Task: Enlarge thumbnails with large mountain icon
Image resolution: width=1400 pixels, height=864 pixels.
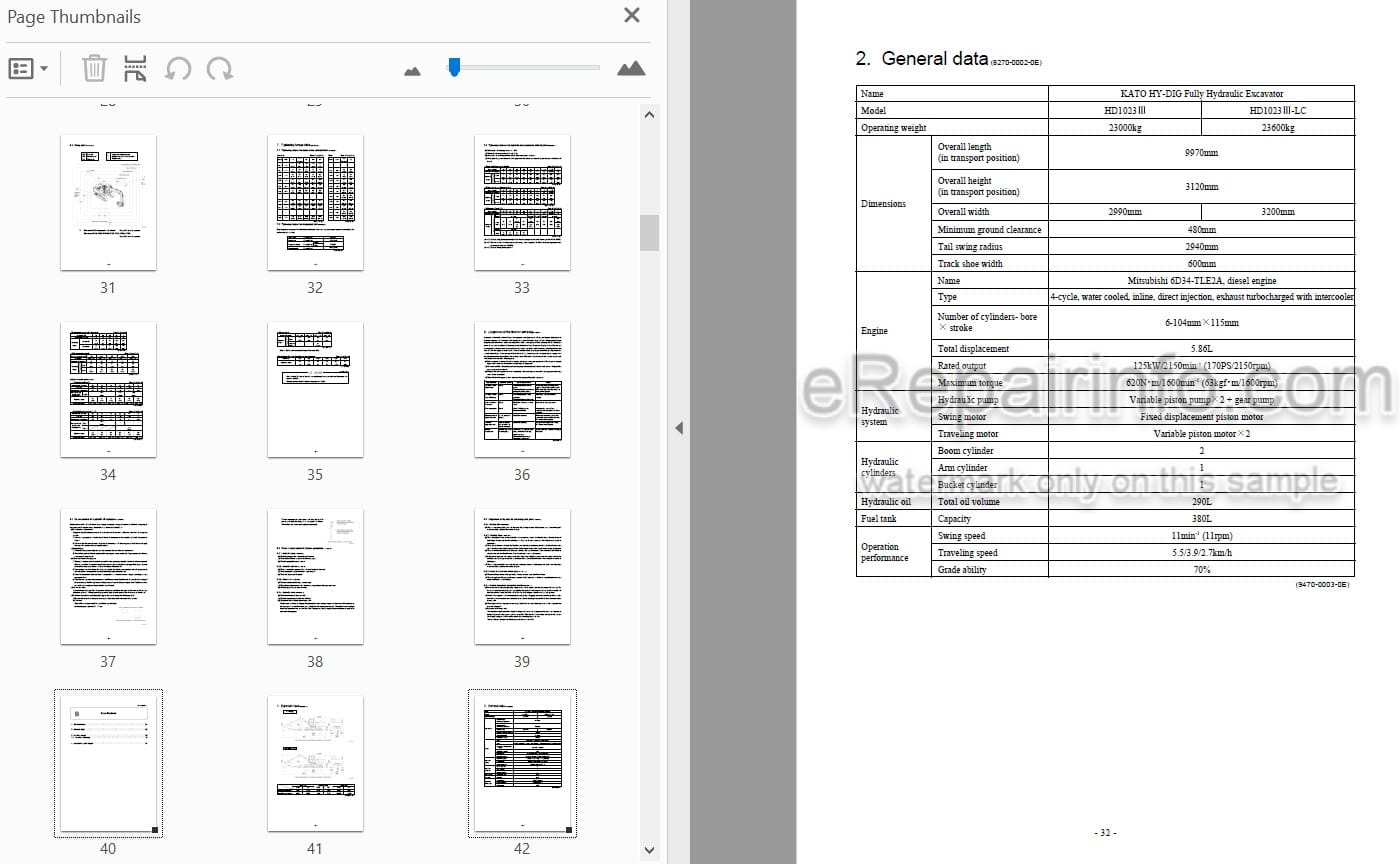Action: coord(631,68)
